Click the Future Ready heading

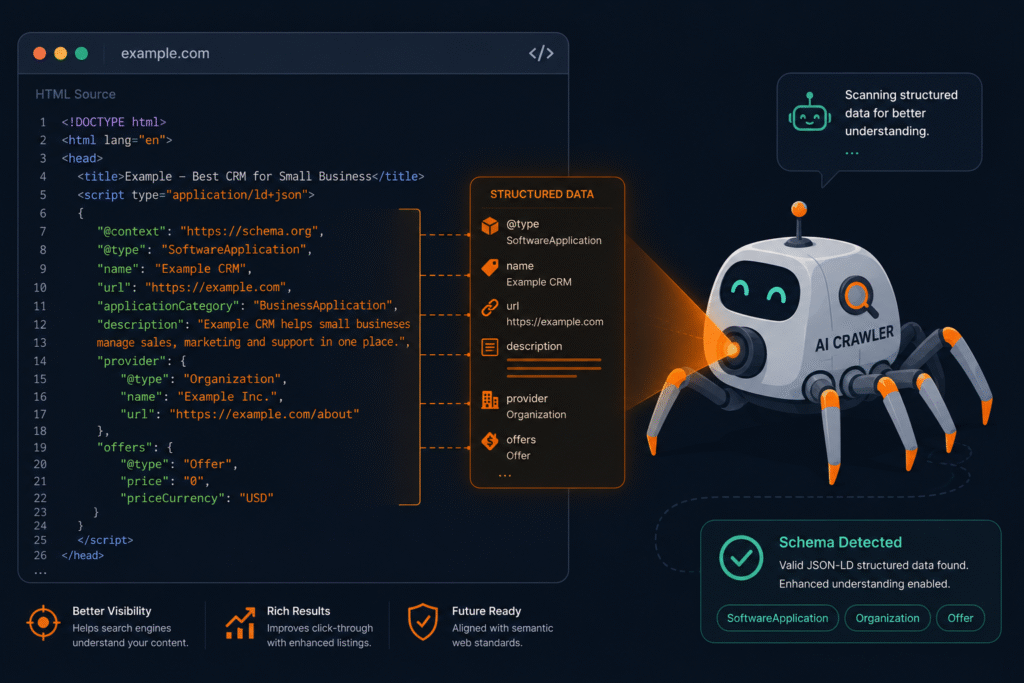(x=487, y=611)
